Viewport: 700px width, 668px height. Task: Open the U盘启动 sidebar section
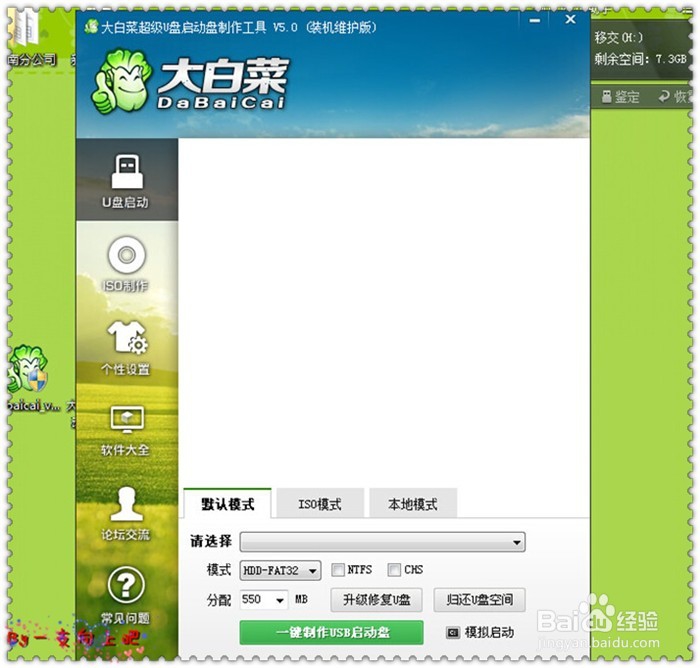(x=127, y=180)
